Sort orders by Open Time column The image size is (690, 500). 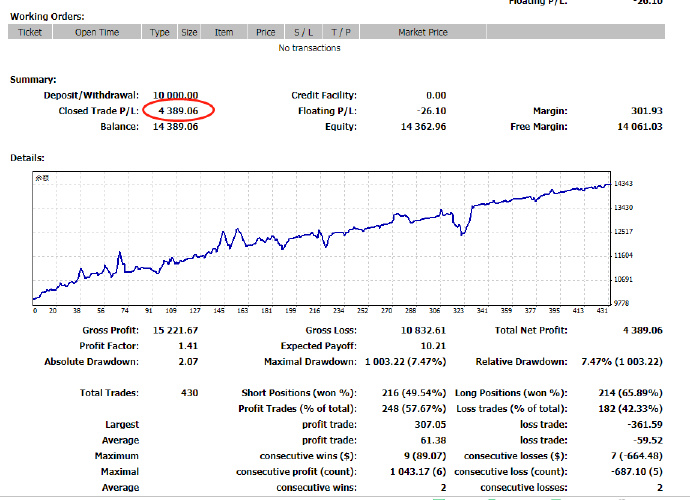[x=96, y=32]
